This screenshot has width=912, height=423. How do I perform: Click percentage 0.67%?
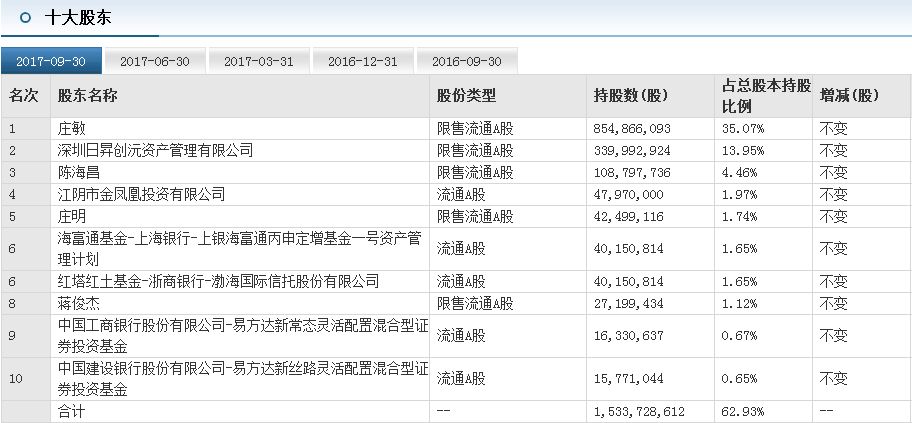tap(739, 336)
